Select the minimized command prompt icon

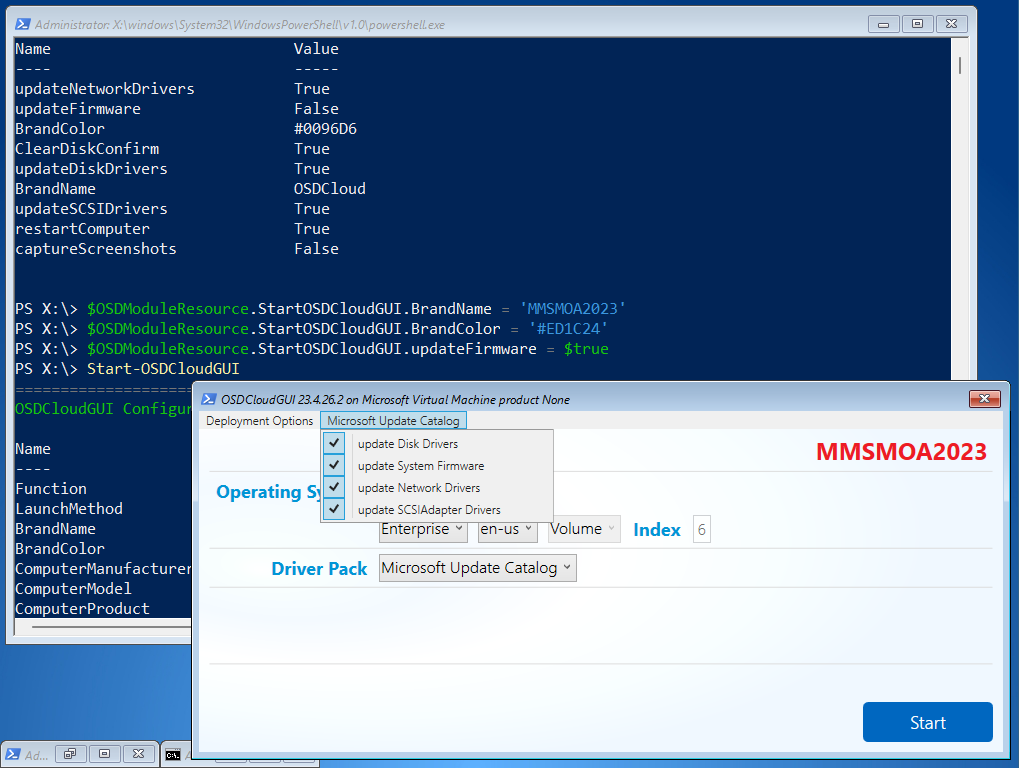coord(173,755)
